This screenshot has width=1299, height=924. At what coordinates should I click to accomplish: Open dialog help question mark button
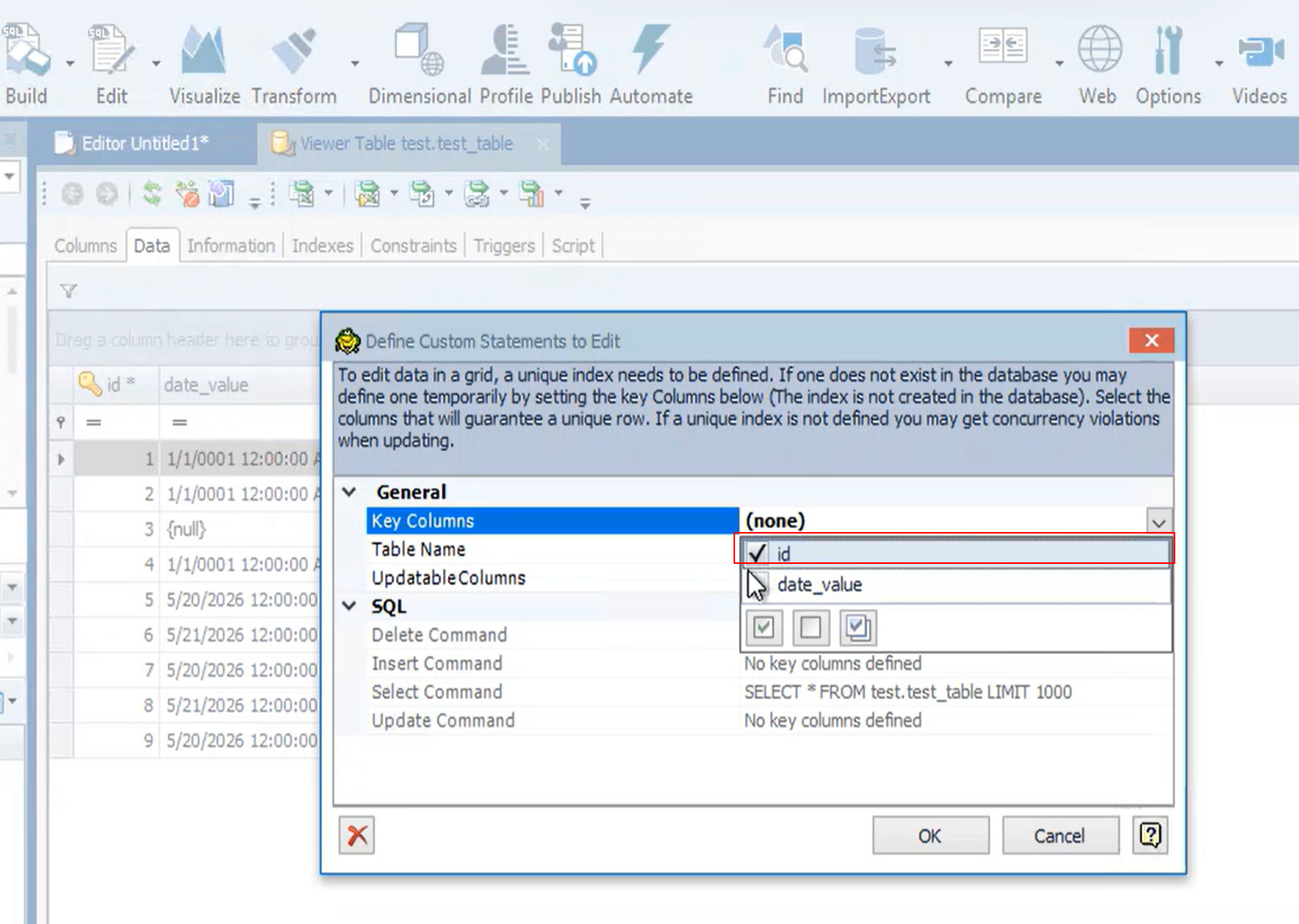[1150, 835]
